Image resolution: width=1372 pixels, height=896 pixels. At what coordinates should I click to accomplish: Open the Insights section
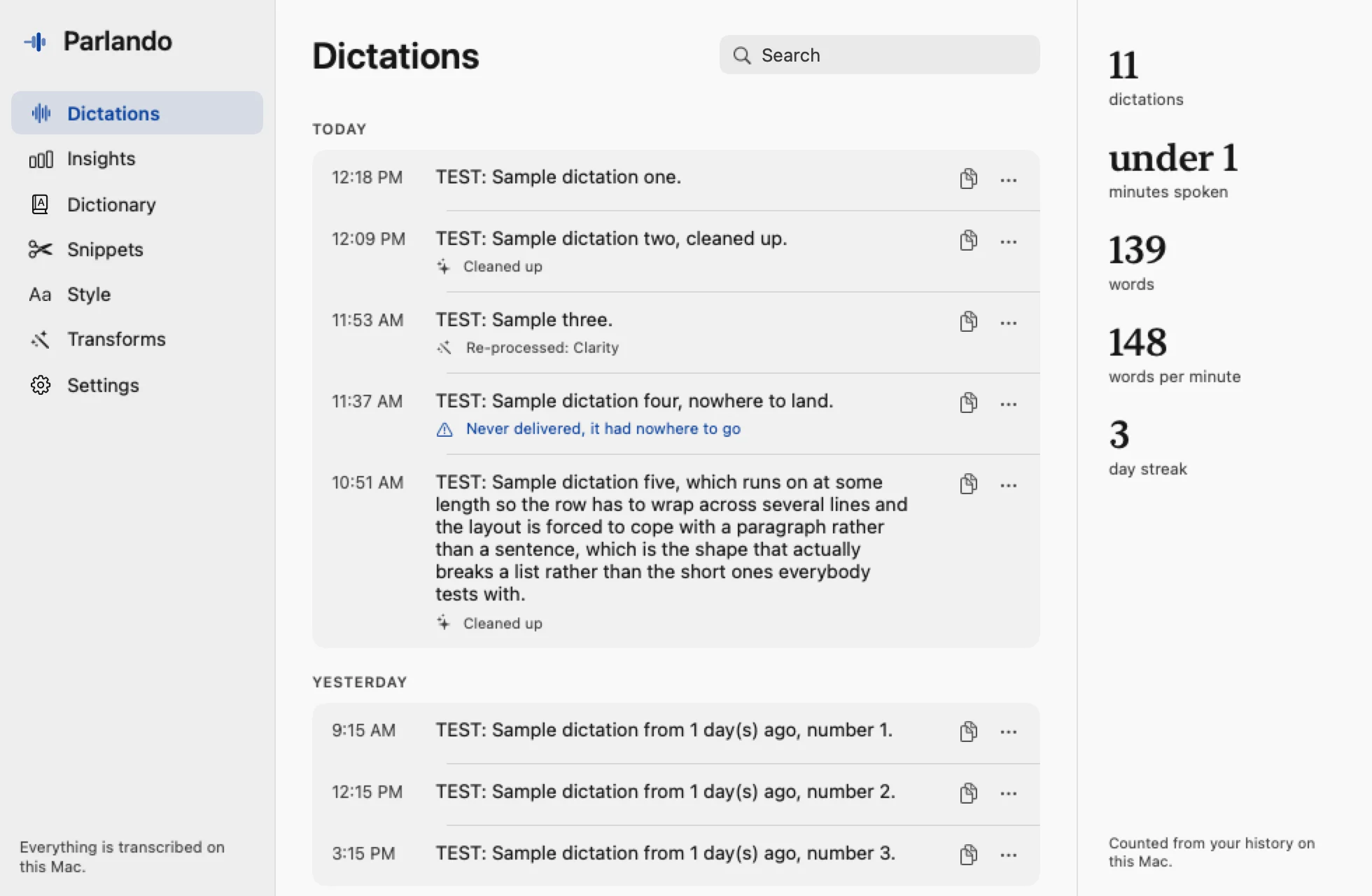[x=137, y=159]
